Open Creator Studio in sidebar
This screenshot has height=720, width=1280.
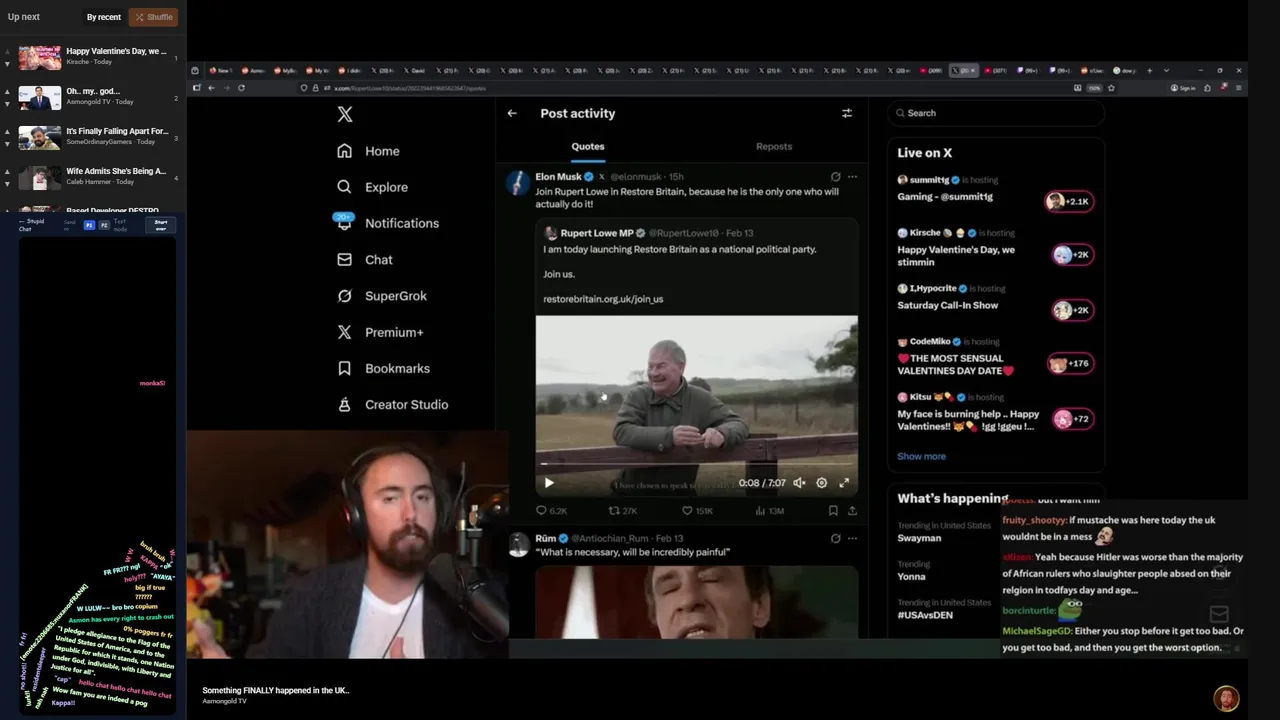point(392,404)
